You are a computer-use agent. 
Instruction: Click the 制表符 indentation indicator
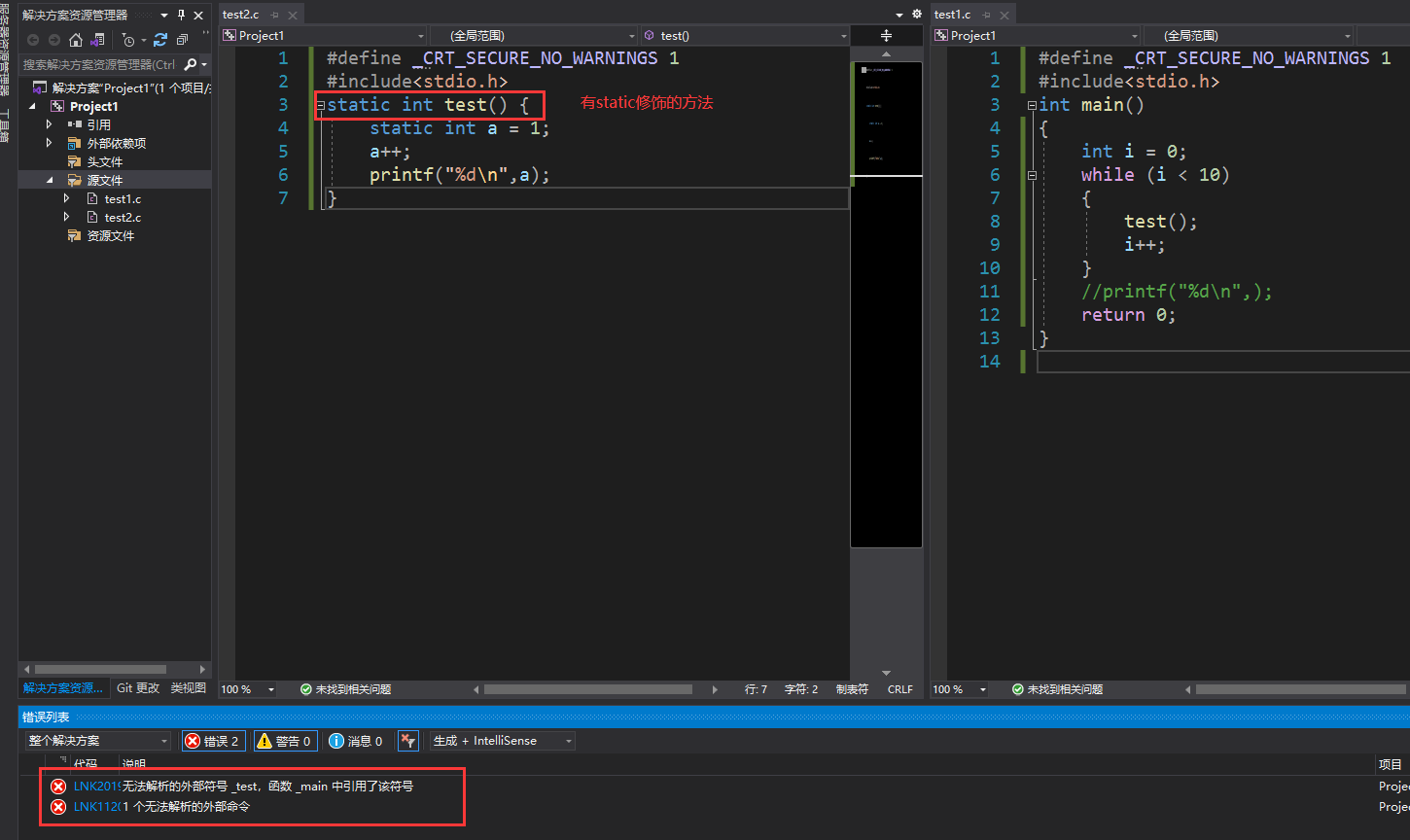[x=852, y=689]
